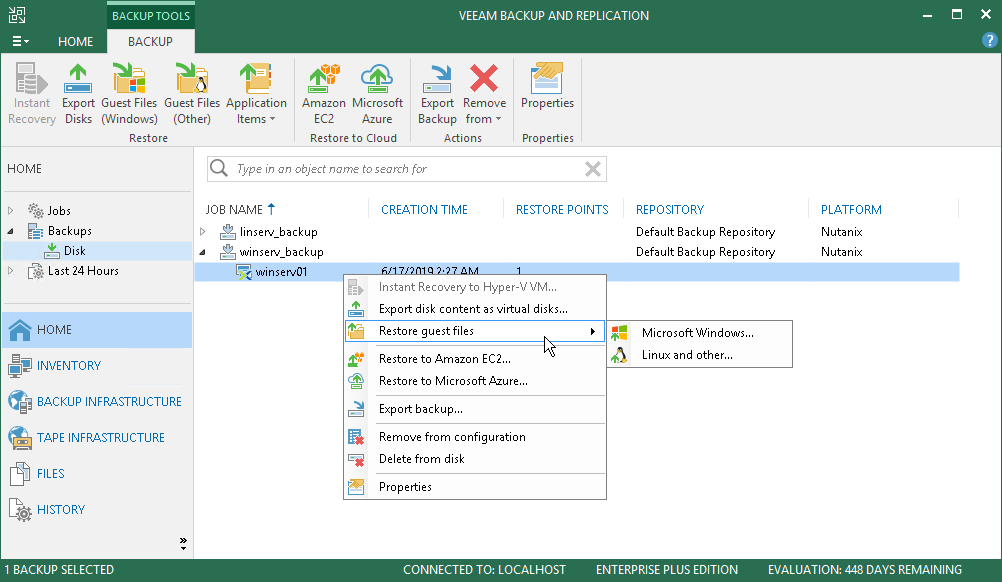Select Last 24 Hours tree node
Screen dimensions: 1002x582
(83, 271)
